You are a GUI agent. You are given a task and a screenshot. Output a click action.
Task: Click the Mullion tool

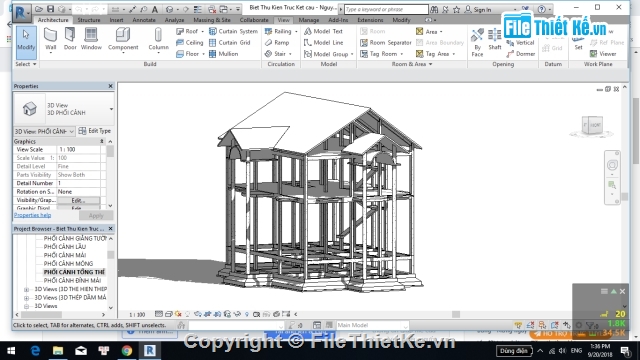(223, 54)
